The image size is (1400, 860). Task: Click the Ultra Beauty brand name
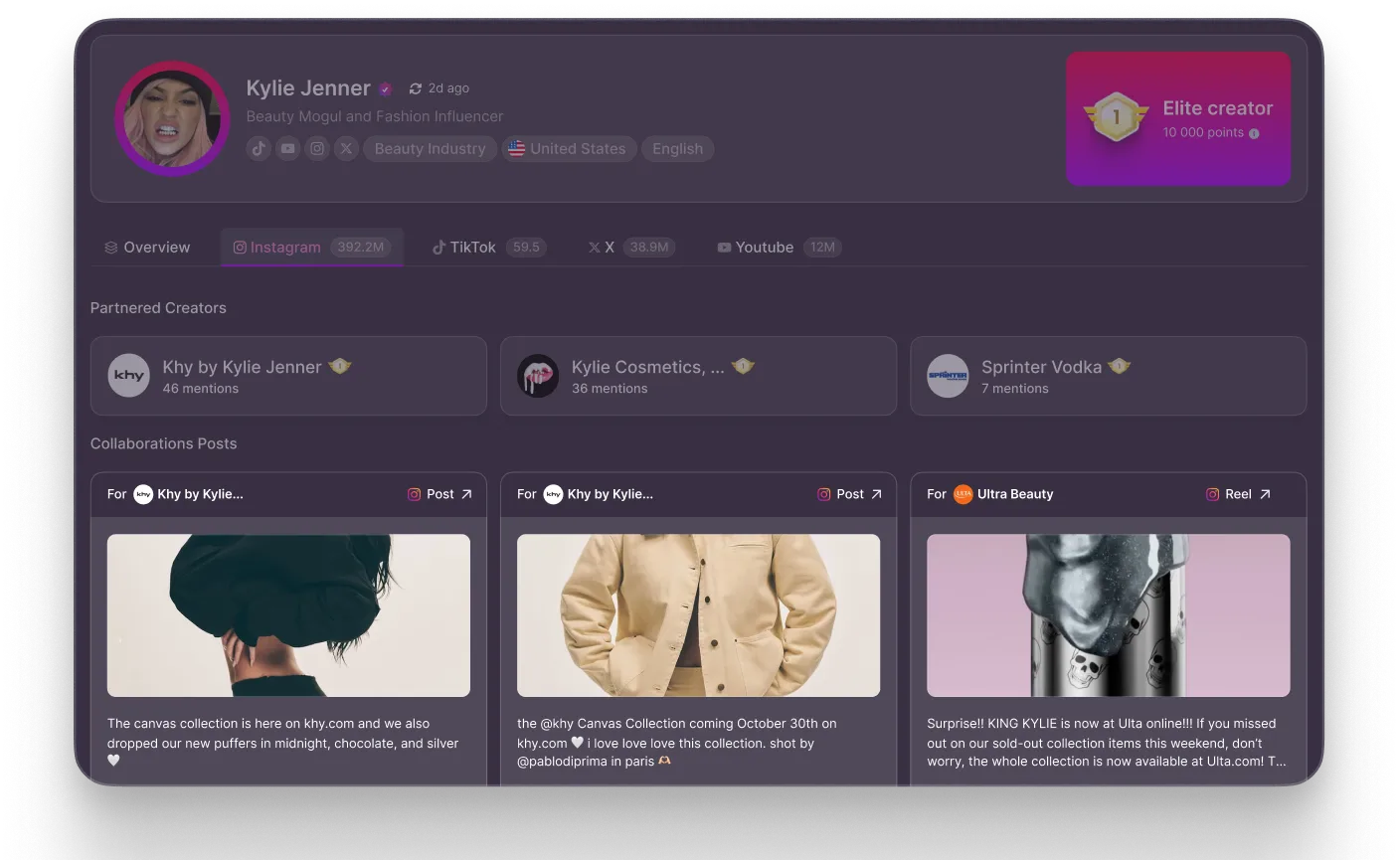1015,494
